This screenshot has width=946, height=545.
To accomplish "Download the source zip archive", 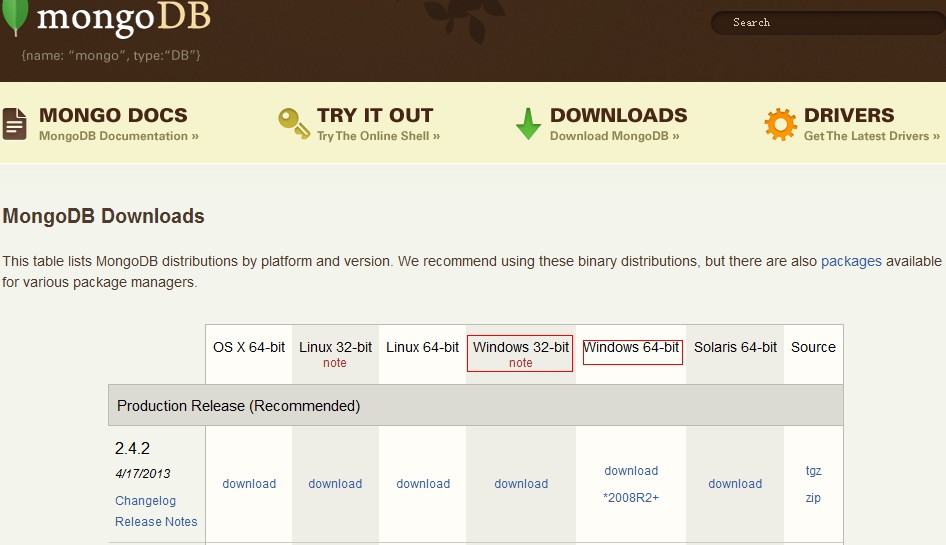I will point(813,498).
